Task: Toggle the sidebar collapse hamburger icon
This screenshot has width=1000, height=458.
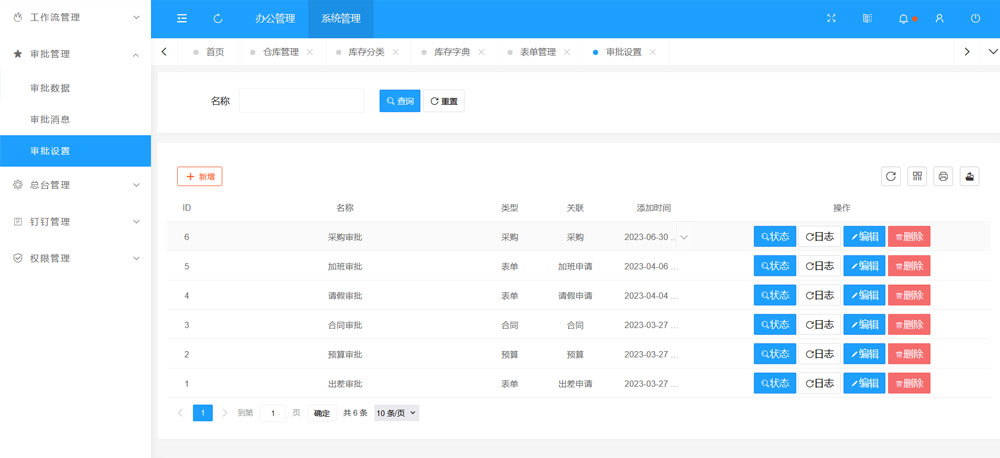Action: click(182, 18)
